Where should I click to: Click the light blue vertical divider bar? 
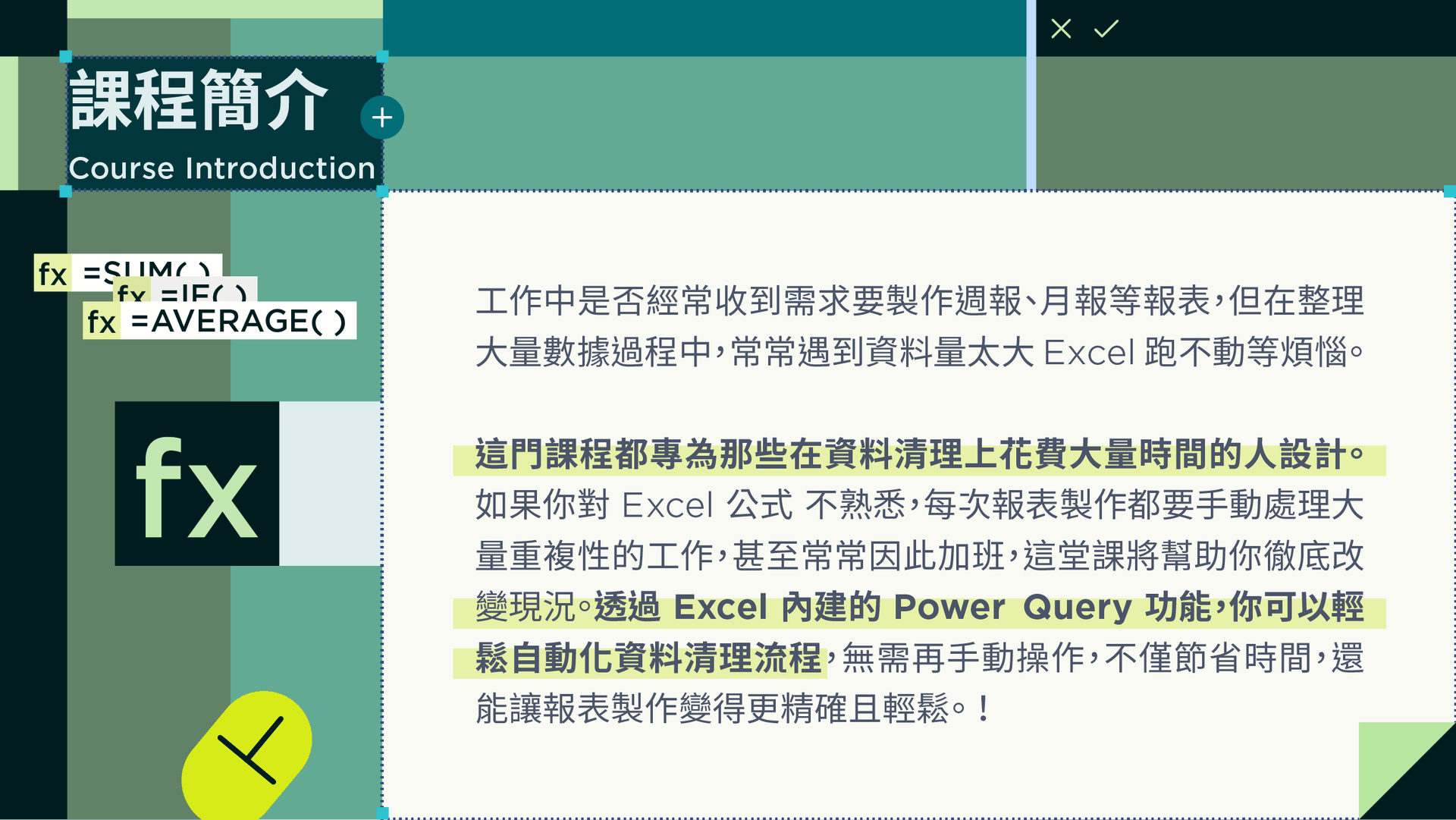click(x=1031, y=95)
